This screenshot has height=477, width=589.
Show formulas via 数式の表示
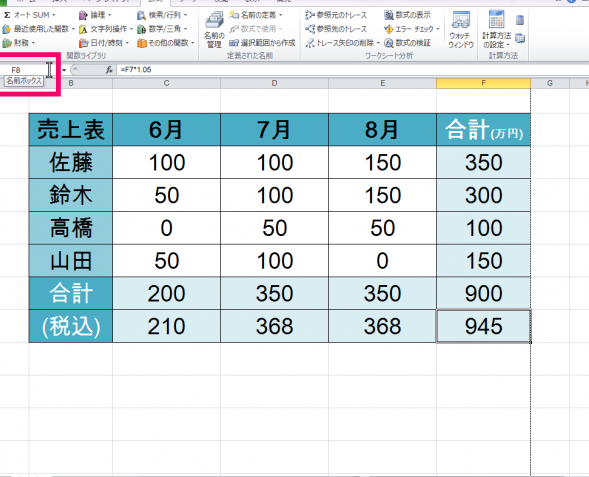click(x=407, y=15)
